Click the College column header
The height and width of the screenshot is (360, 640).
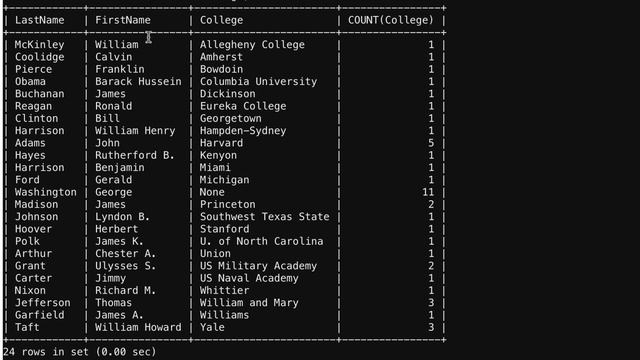221,20
